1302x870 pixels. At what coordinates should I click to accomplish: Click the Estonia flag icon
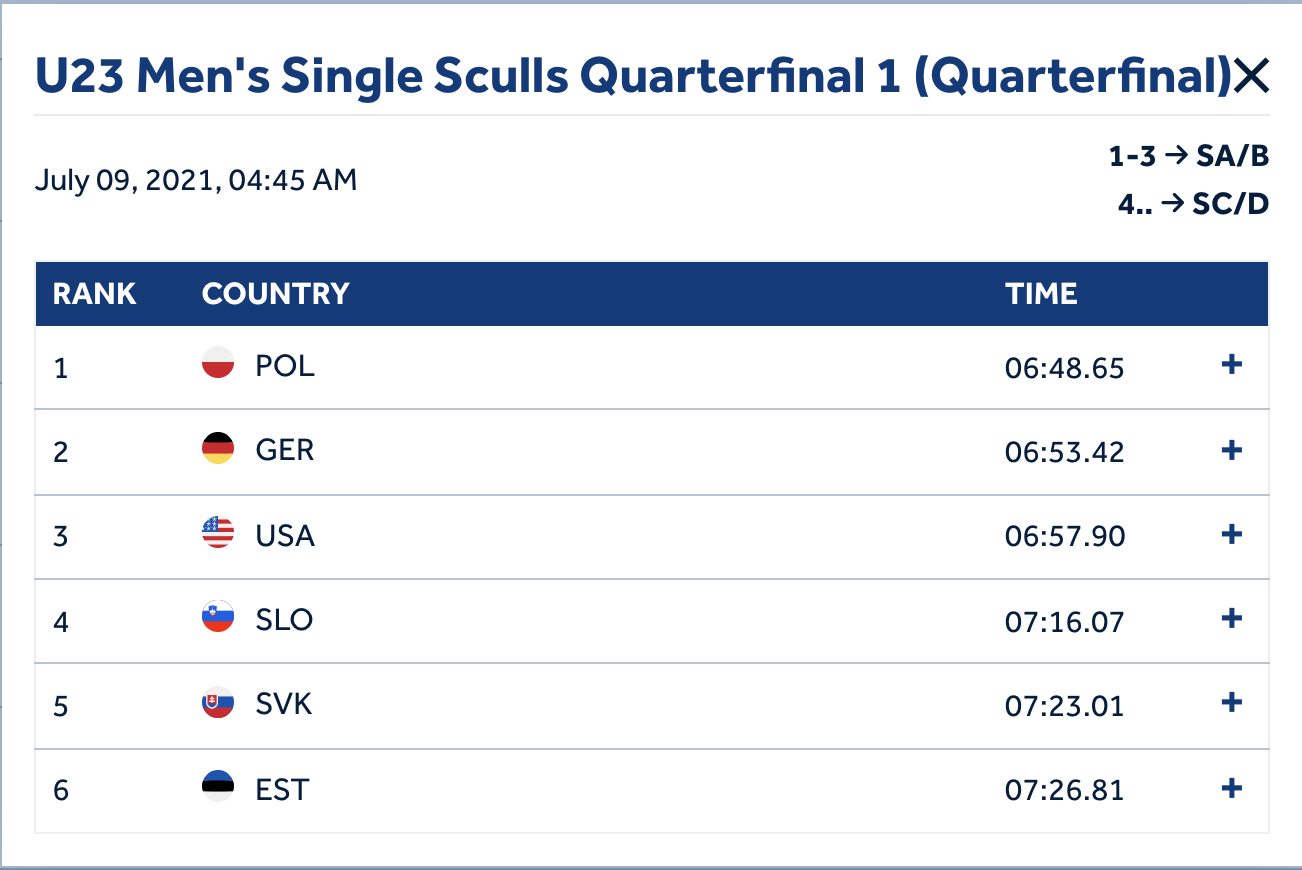point(218,787)
